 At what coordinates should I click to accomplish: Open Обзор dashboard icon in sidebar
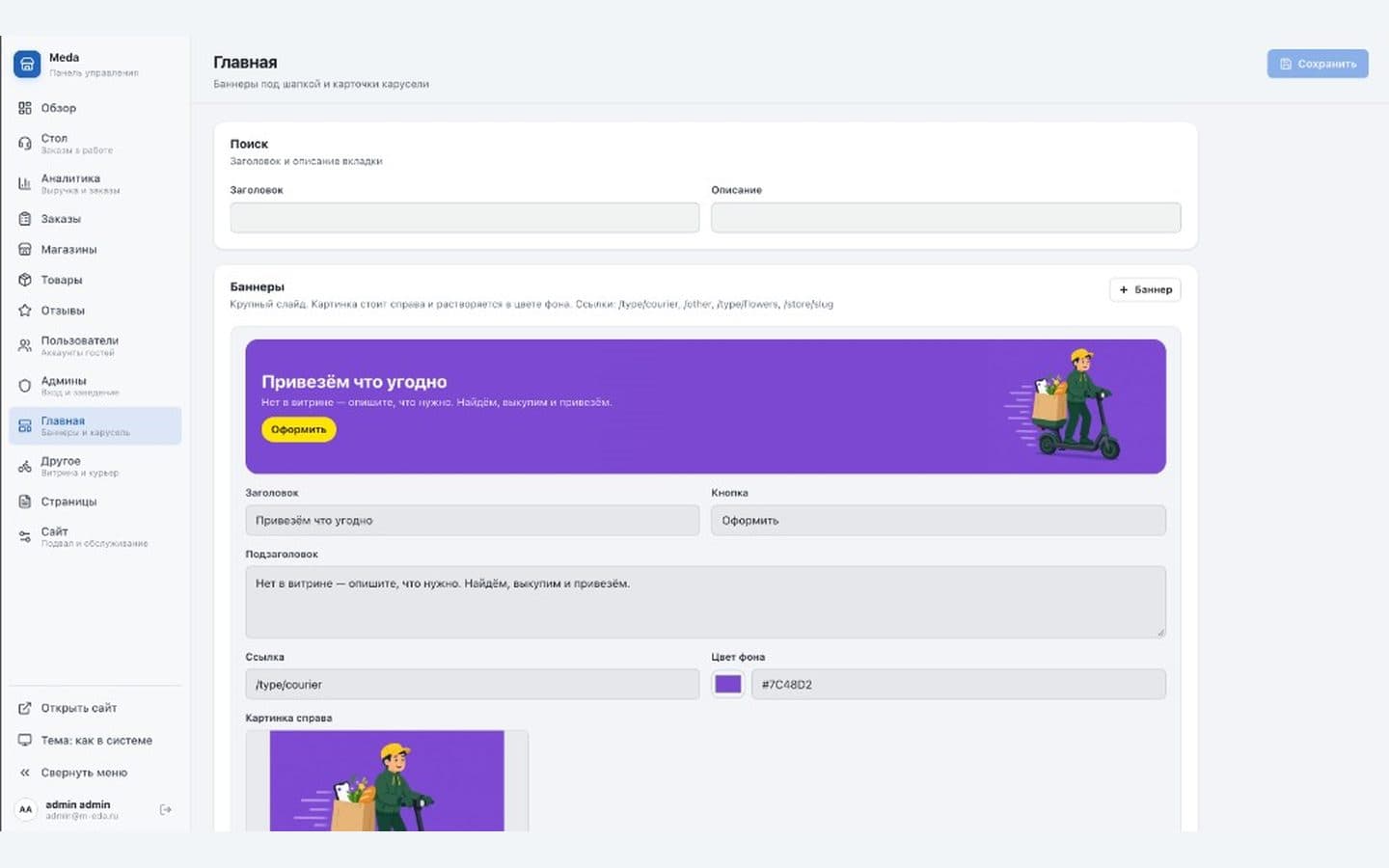[x=25, y=108]
